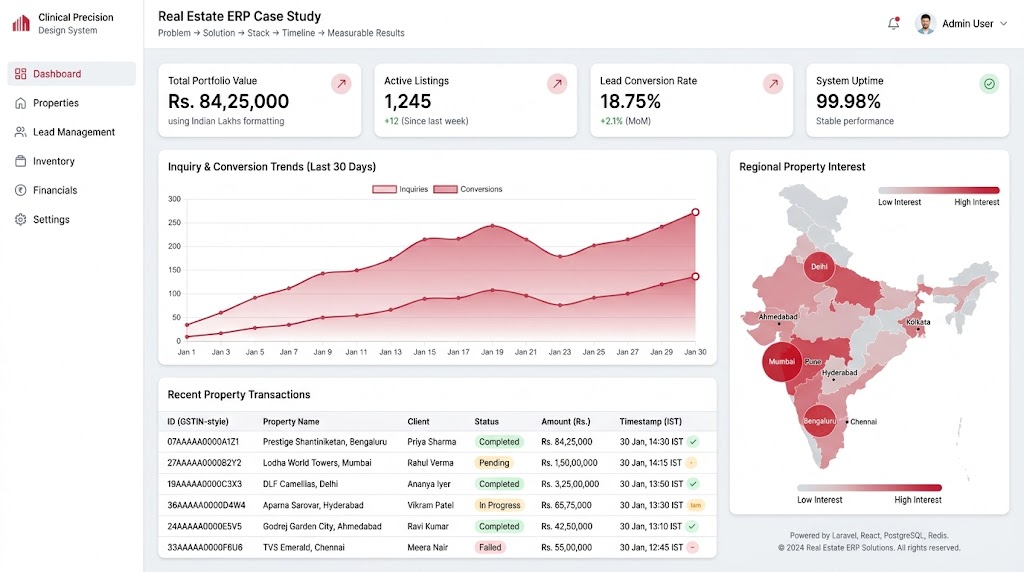Toggle the Conversions legend swatch

[x=445, y=189]
